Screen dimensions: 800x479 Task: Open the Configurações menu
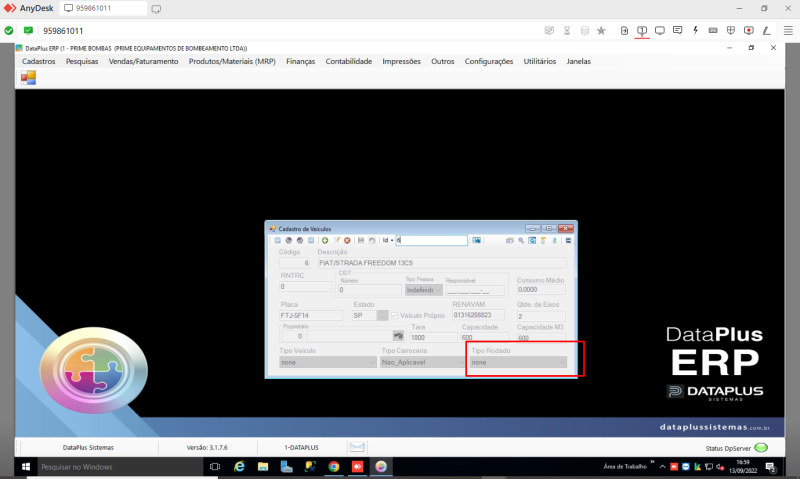[x=489, y=61]
